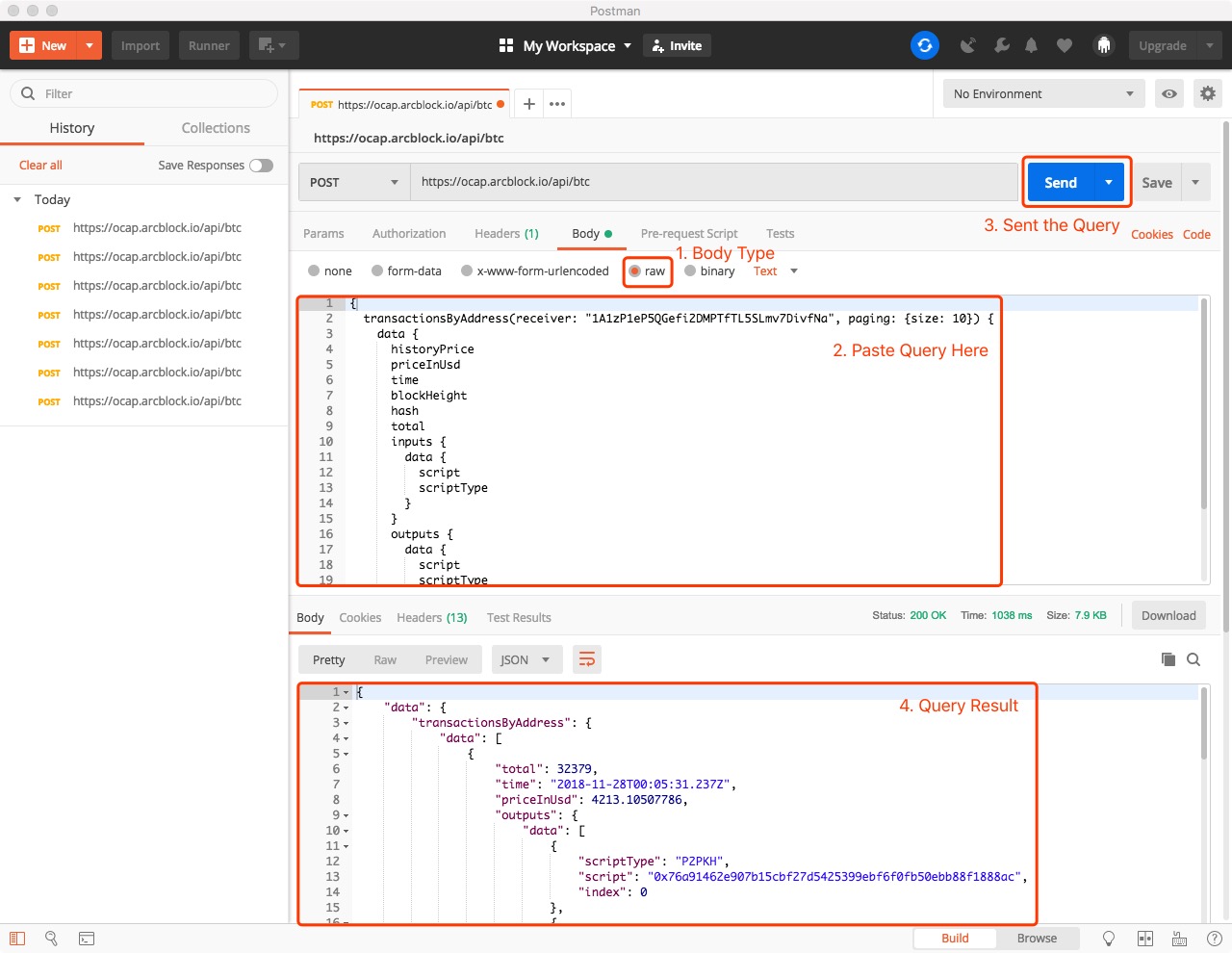This screenshot has width=1232, height=953.
Task: Open the Code link
Action: (x=1196, y=234)
